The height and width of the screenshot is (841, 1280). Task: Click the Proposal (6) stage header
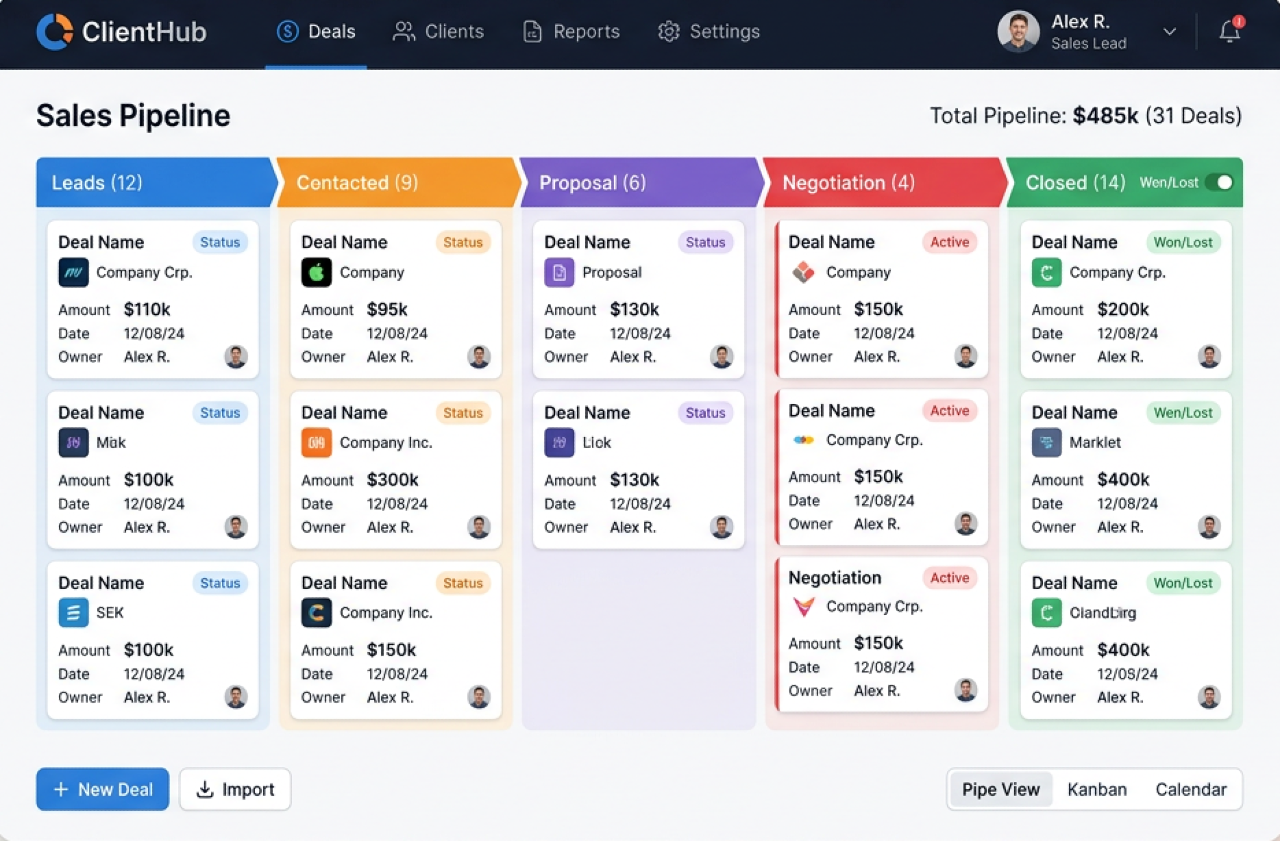[x=643, y=182]
